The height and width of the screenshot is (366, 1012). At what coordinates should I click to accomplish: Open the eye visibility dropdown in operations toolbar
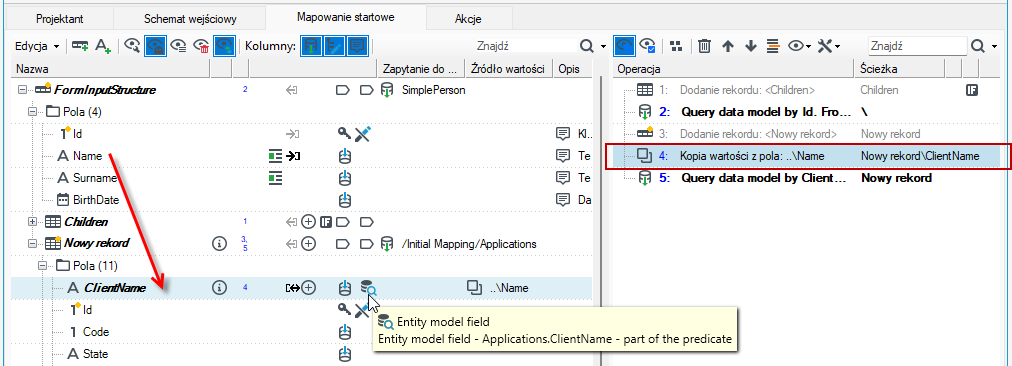click(799, 46)
